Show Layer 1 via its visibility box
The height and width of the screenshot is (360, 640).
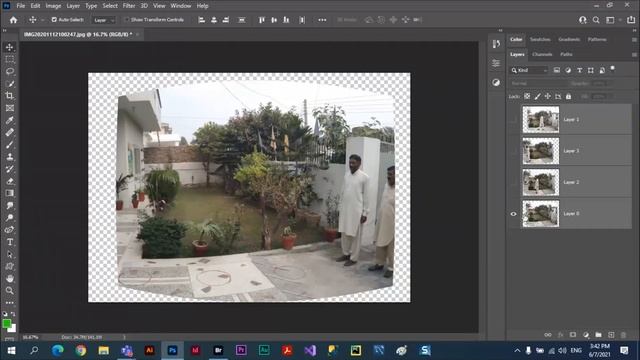tap(513, 120)
